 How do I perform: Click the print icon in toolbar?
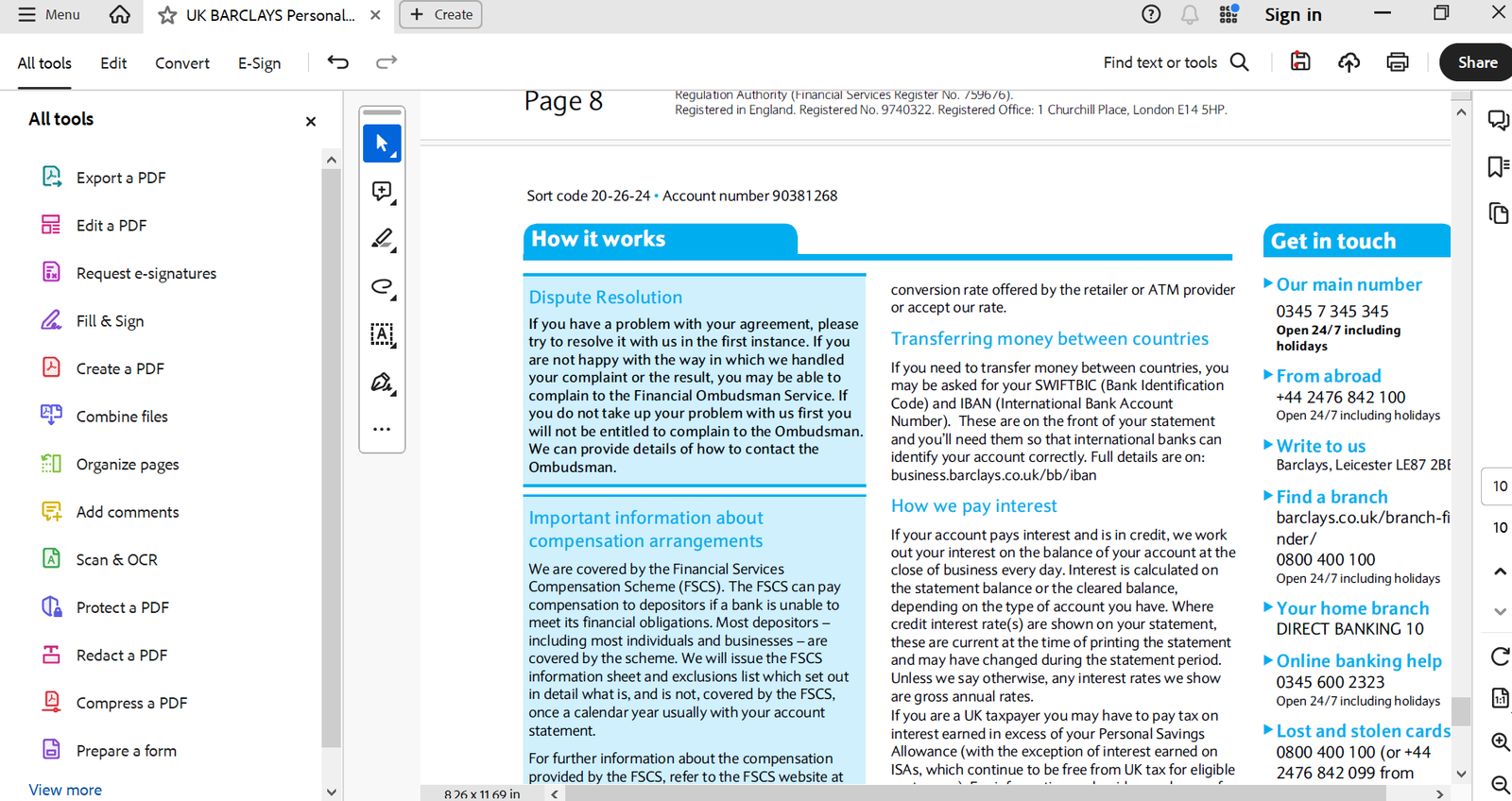pyautogui.click(x=1397, y=62)
